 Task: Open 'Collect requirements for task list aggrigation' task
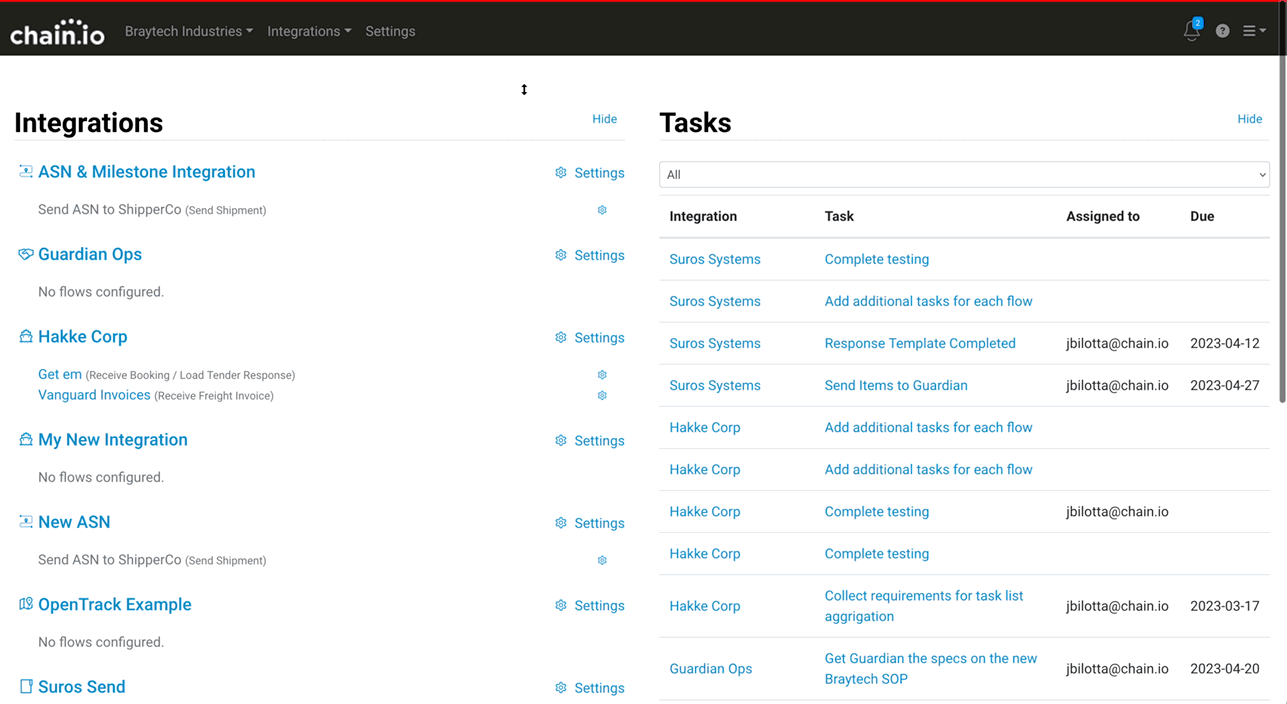coord(924,606)
